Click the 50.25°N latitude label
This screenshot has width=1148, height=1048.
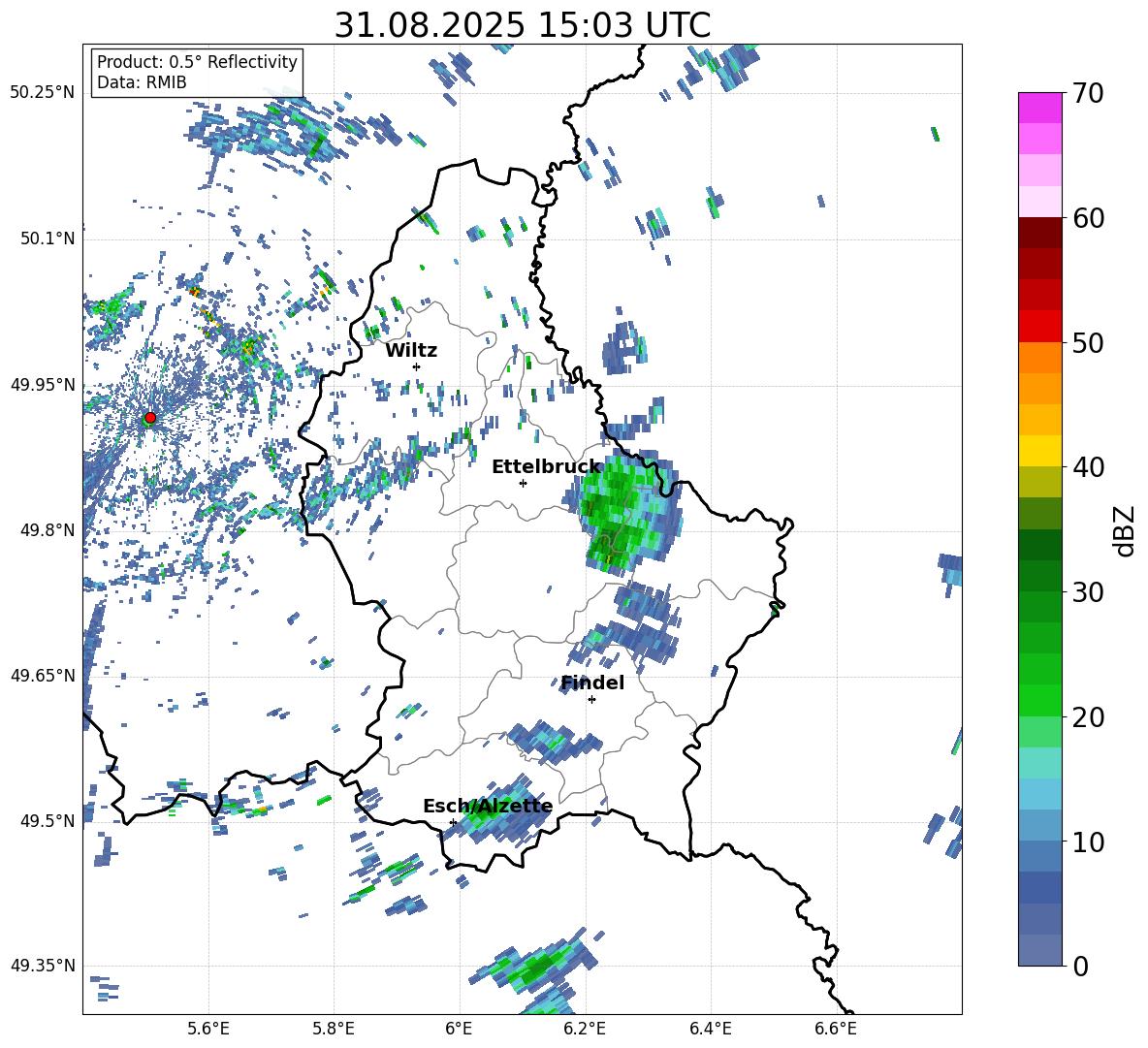point(43,93)
